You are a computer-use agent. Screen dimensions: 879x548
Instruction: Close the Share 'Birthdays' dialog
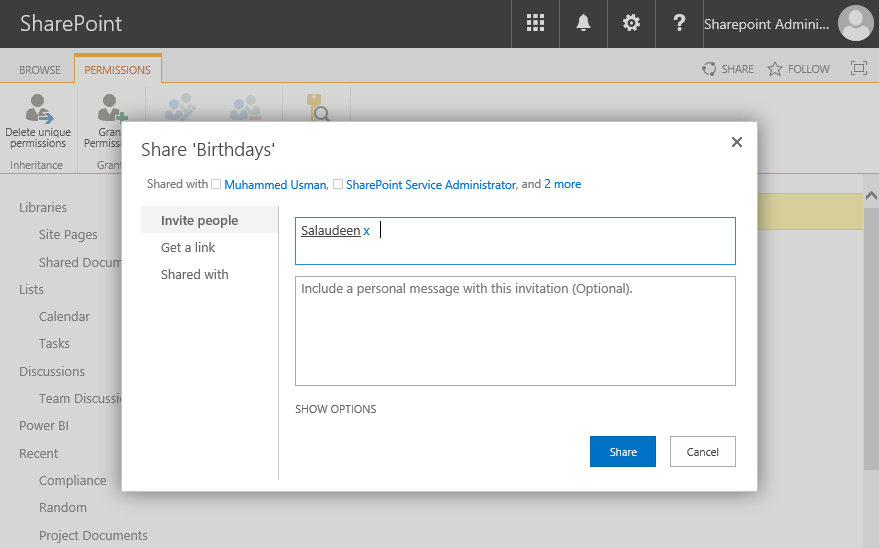[737, 142]
